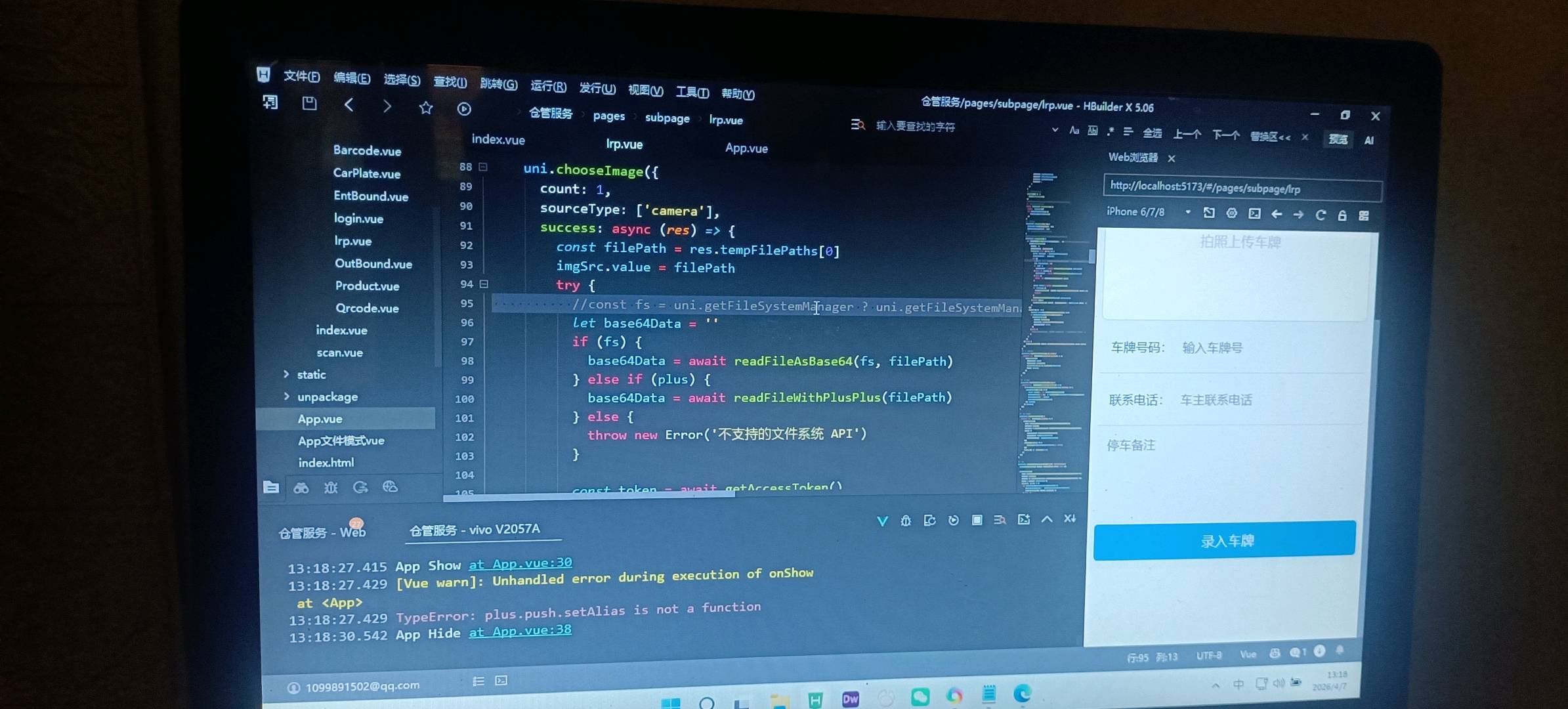Click the debug bug icon in the console toolbar
This screenshot has height=709, width=1568.
(906, 521)
